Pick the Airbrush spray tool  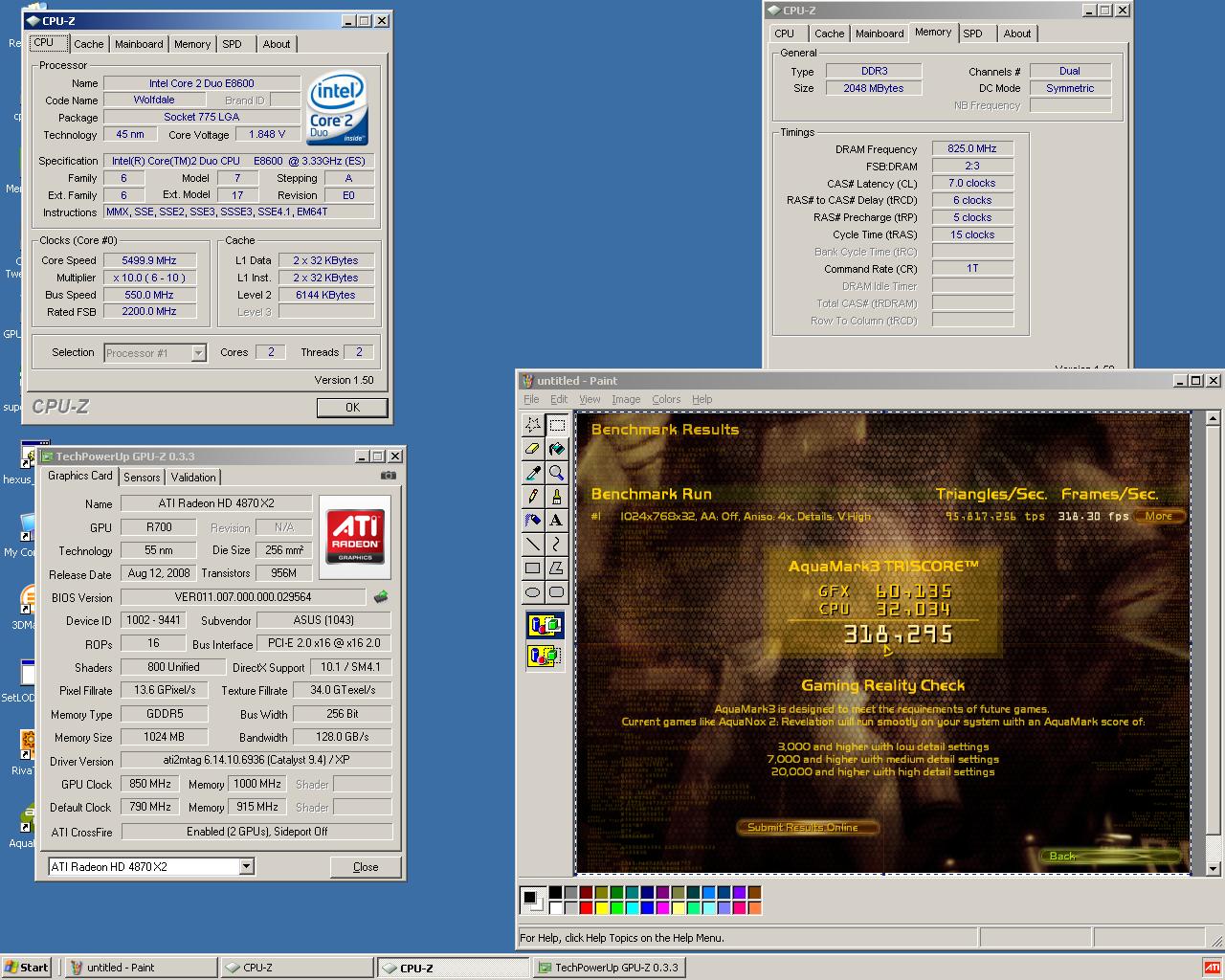coord(533,520)
